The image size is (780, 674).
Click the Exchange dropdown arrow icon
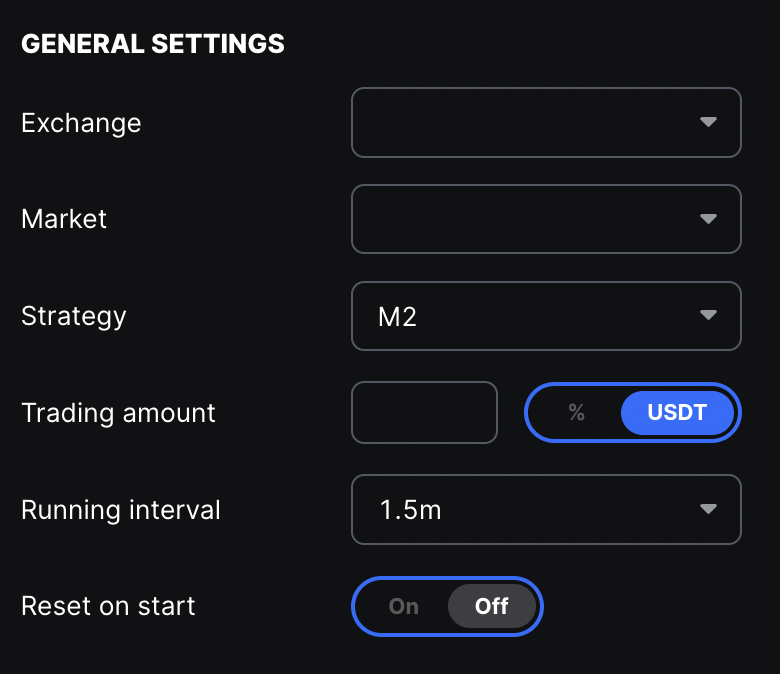tap(708, 122)
